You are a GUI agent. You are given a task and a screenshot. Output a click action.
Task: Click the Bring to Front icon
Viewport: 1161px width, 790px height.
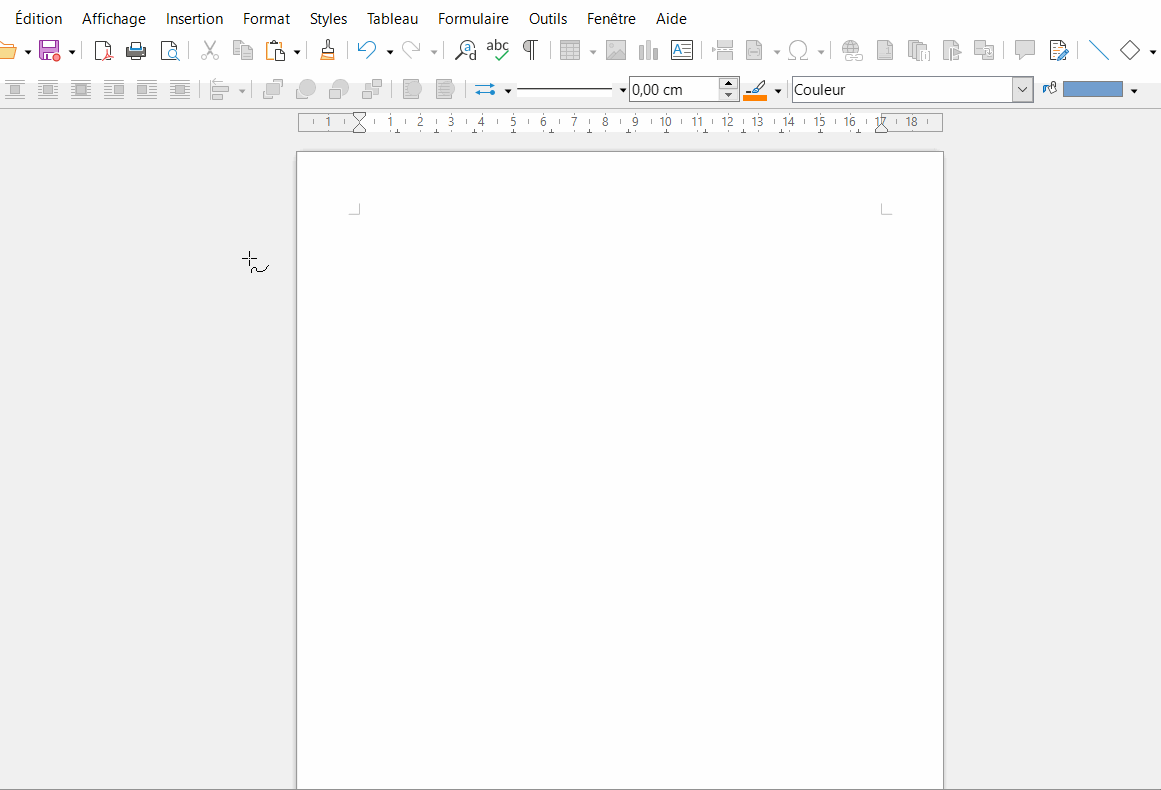click(273, 90)
